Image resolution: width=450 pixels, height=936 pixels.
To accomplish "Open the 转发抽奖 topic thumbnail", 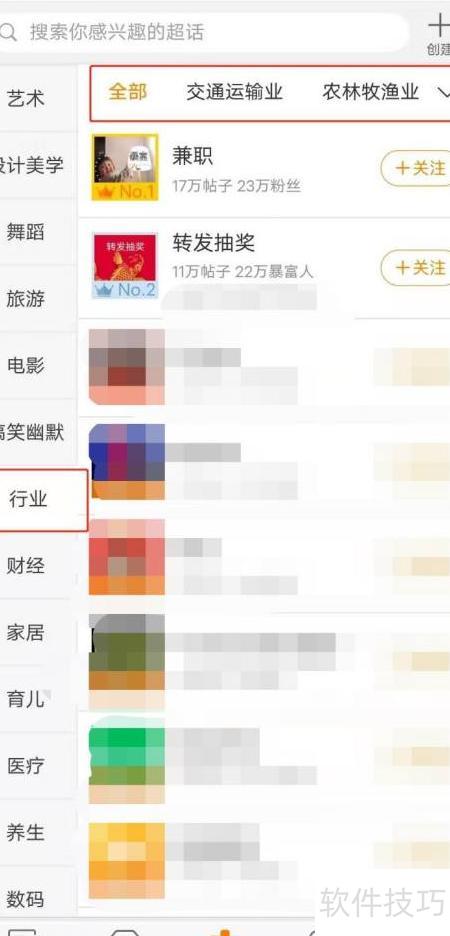I will coord(125,266).
